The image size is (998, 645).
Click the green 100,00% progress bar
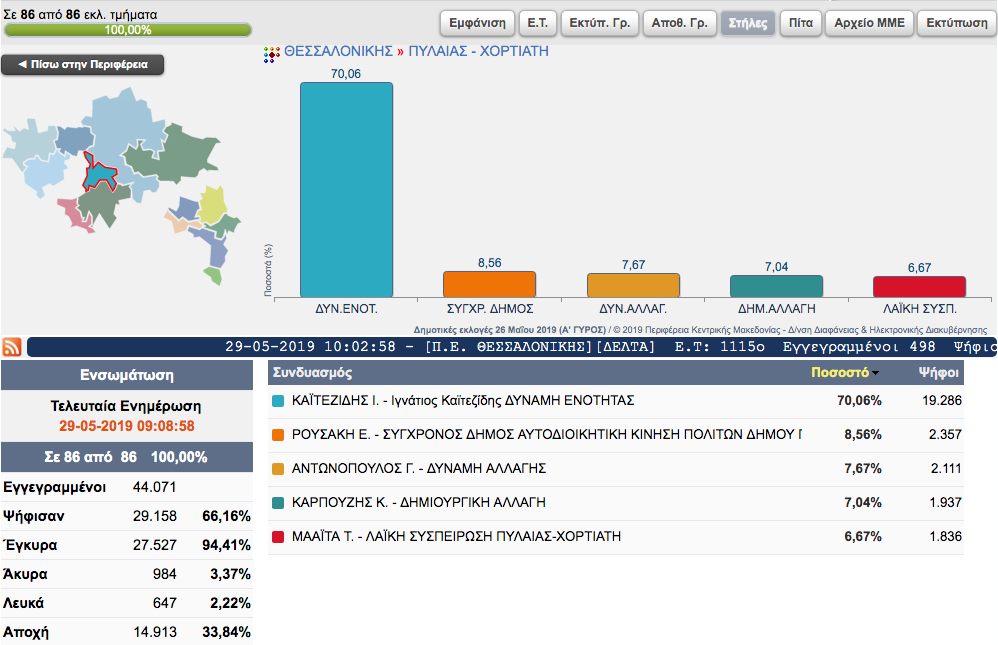click(x=127, y=30)
